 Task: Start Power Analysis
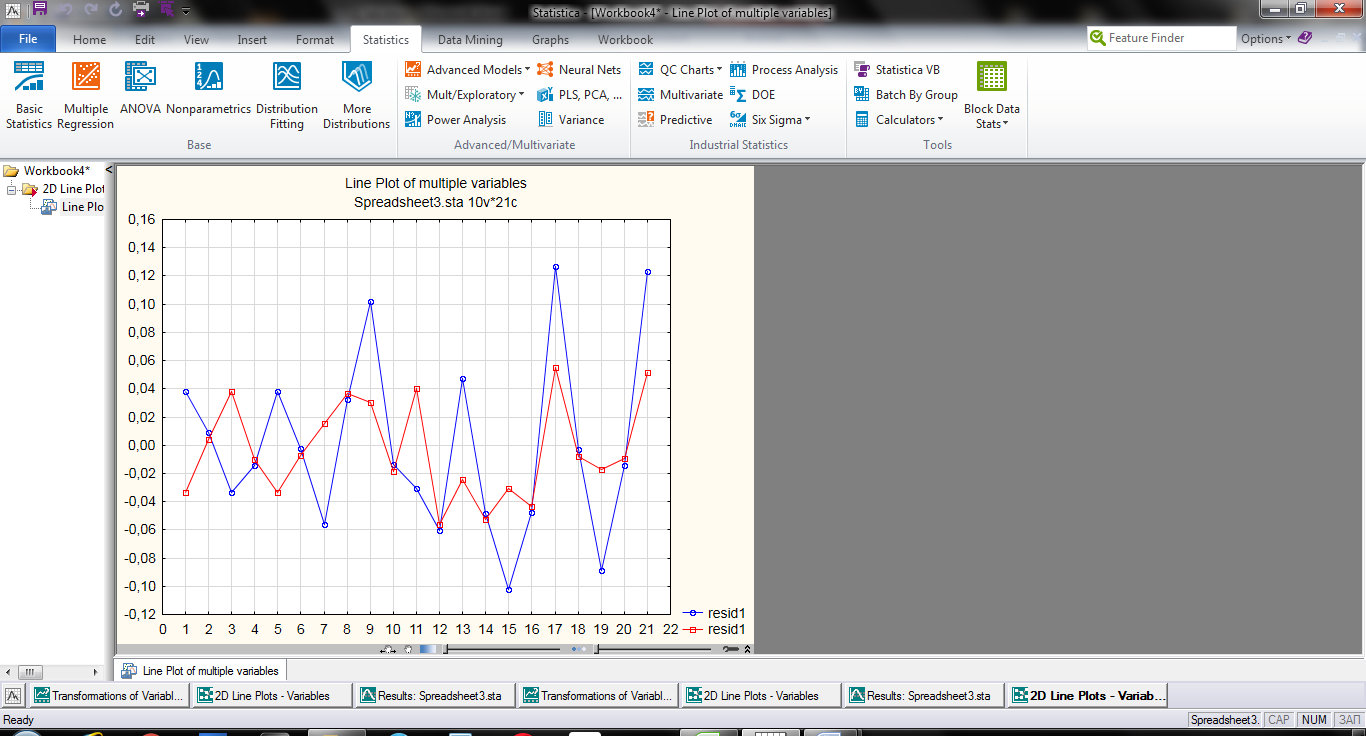click(x=455, y=120)
